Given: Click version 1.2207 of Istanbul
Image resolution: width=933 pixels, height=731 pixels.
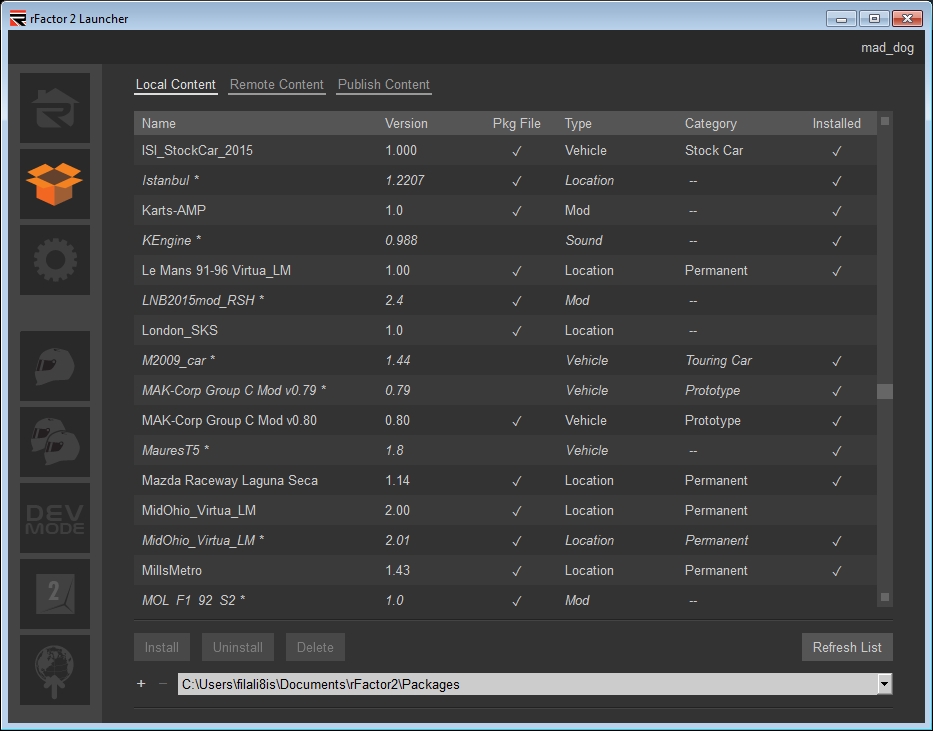Looking at the screenshot, I should (405, 180).
